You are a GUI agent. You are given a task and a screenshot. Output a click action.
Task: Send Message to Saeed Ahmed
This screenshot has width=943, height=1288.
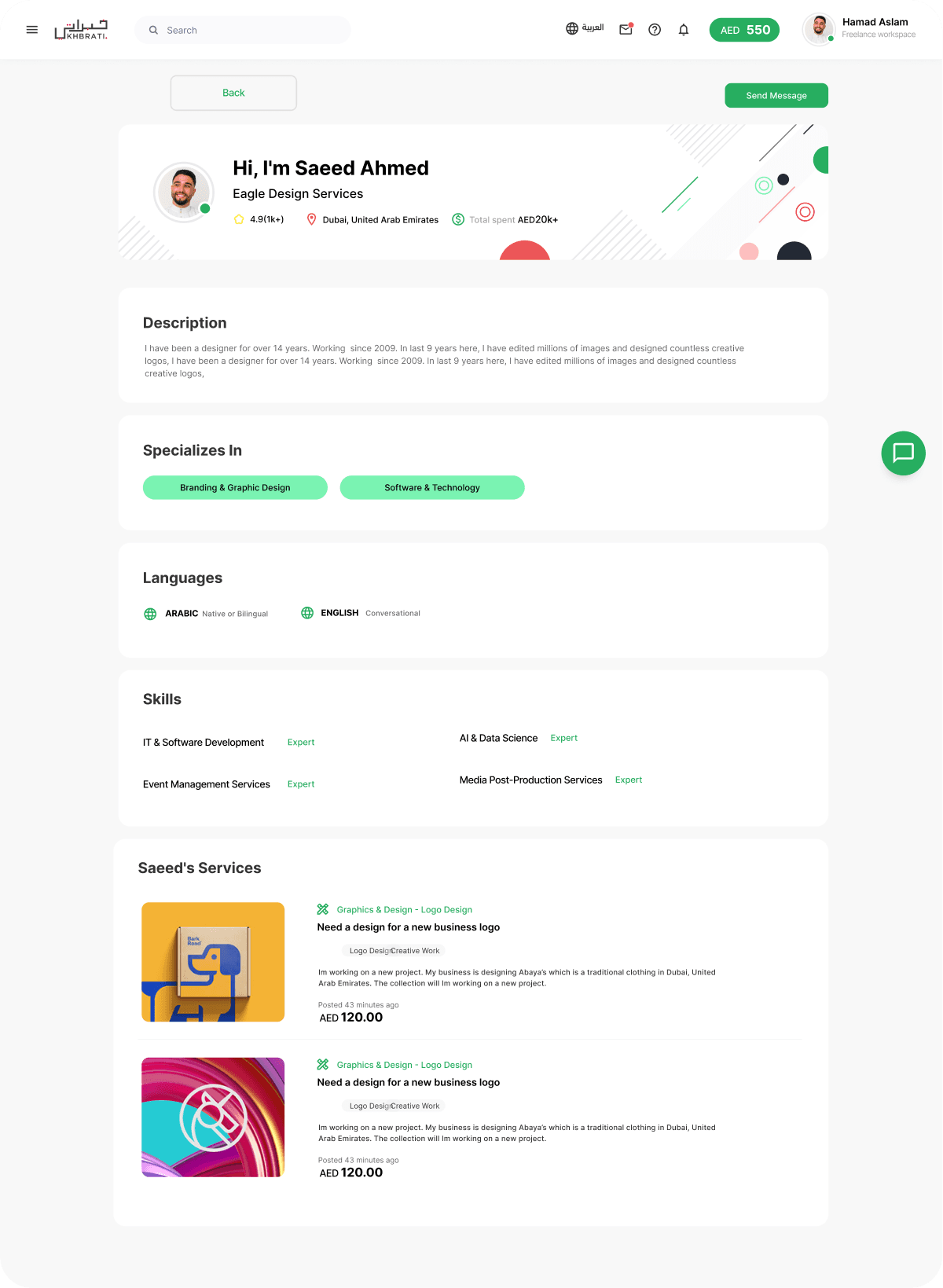[x=776, y=95]
